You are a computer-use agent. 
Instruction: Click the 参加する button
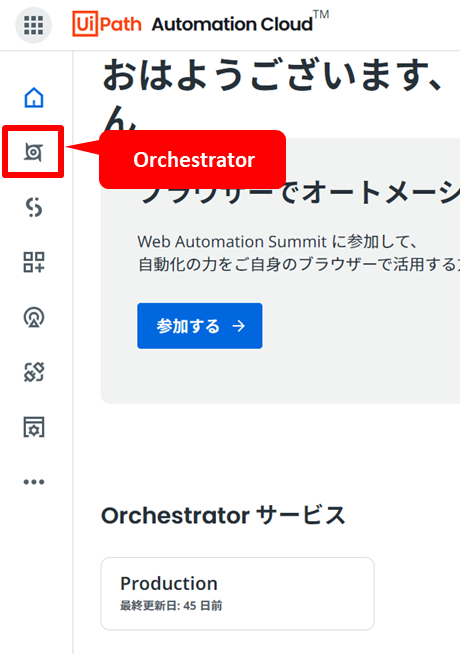200,326
